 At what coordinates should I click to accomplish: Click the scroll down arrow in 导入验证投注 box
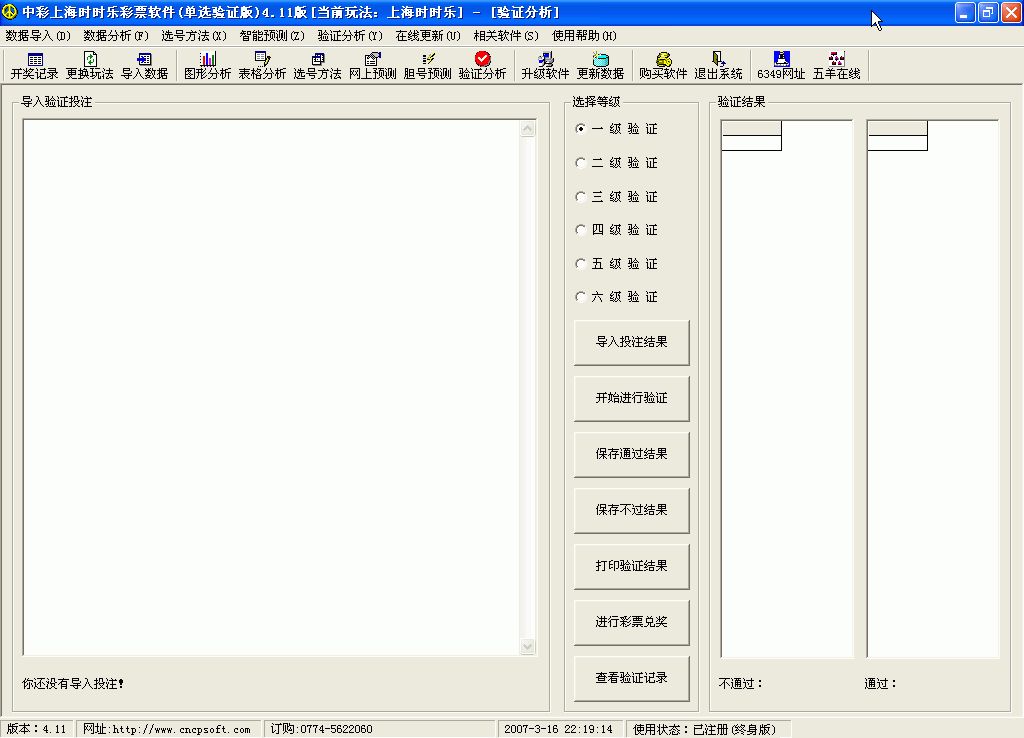point(528,647)
